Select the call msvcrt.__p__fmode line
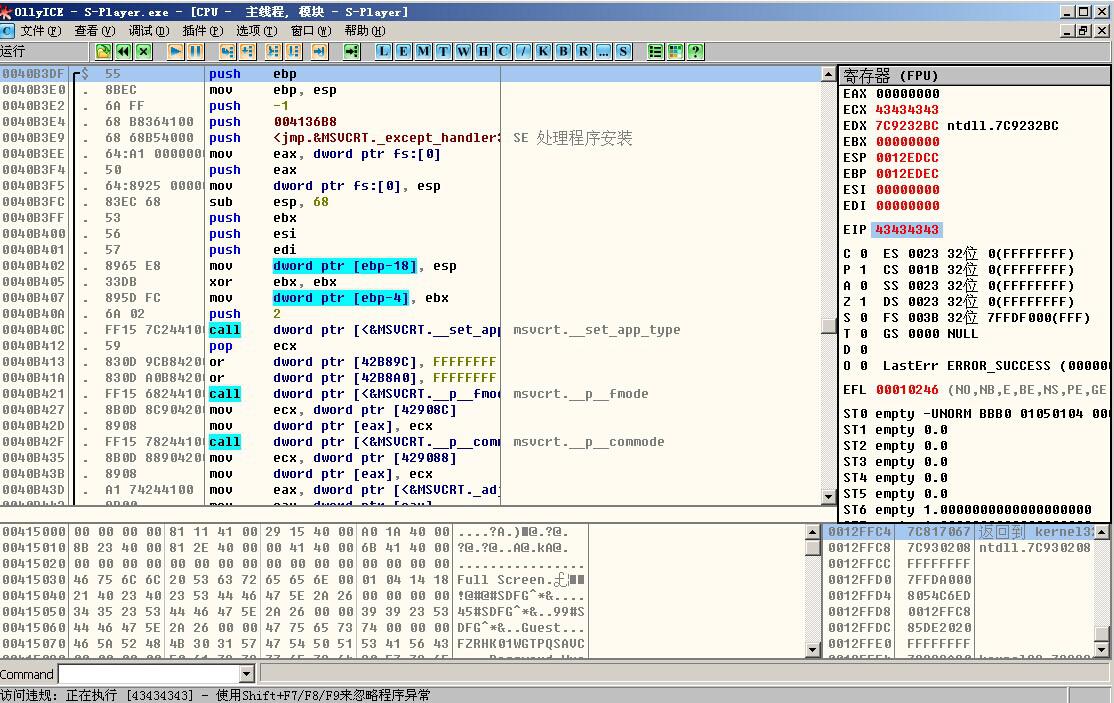1114x703 pixels. [x=411, y=393]
